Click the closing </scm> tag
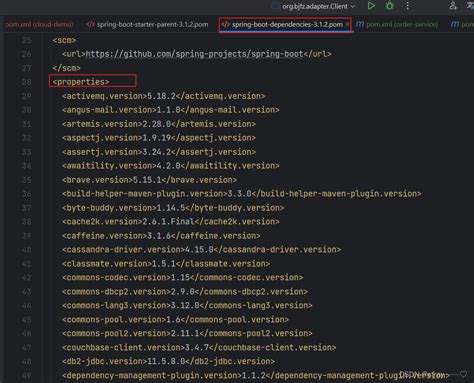Viewport: 474px width, 383px height. (x=66, y=68)
